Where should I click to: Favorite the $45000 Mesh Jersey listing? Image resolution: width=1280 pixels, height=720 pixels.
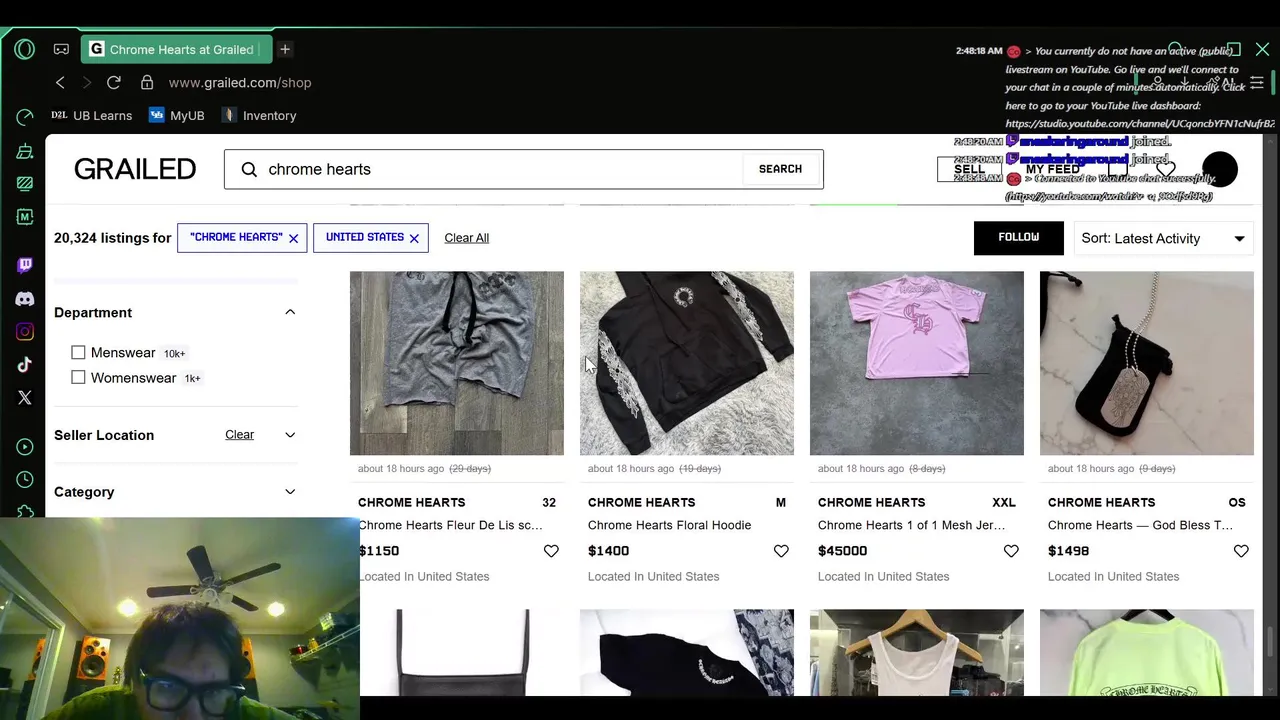(x=1011, y=551)
